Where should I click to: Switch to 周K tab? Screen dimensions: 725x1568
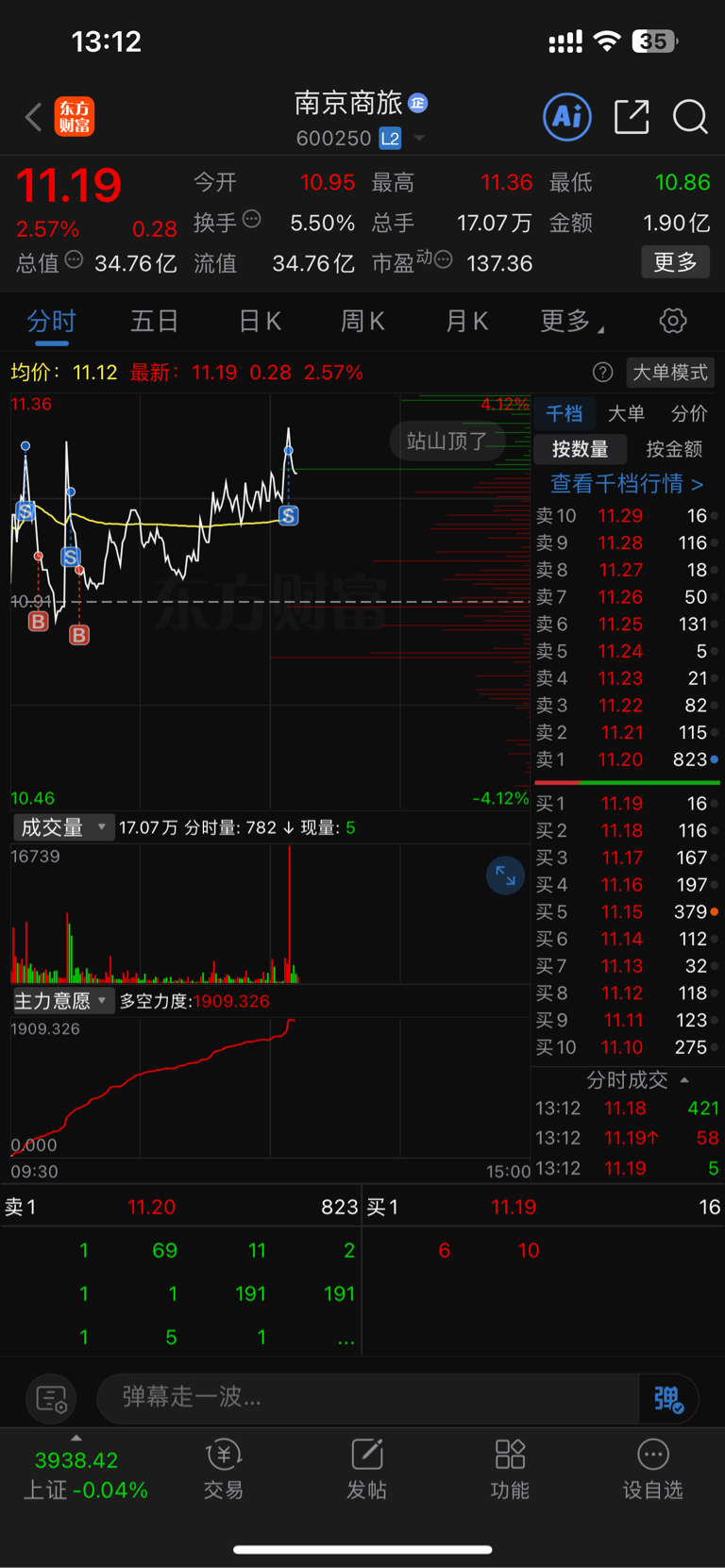point(362,321)
